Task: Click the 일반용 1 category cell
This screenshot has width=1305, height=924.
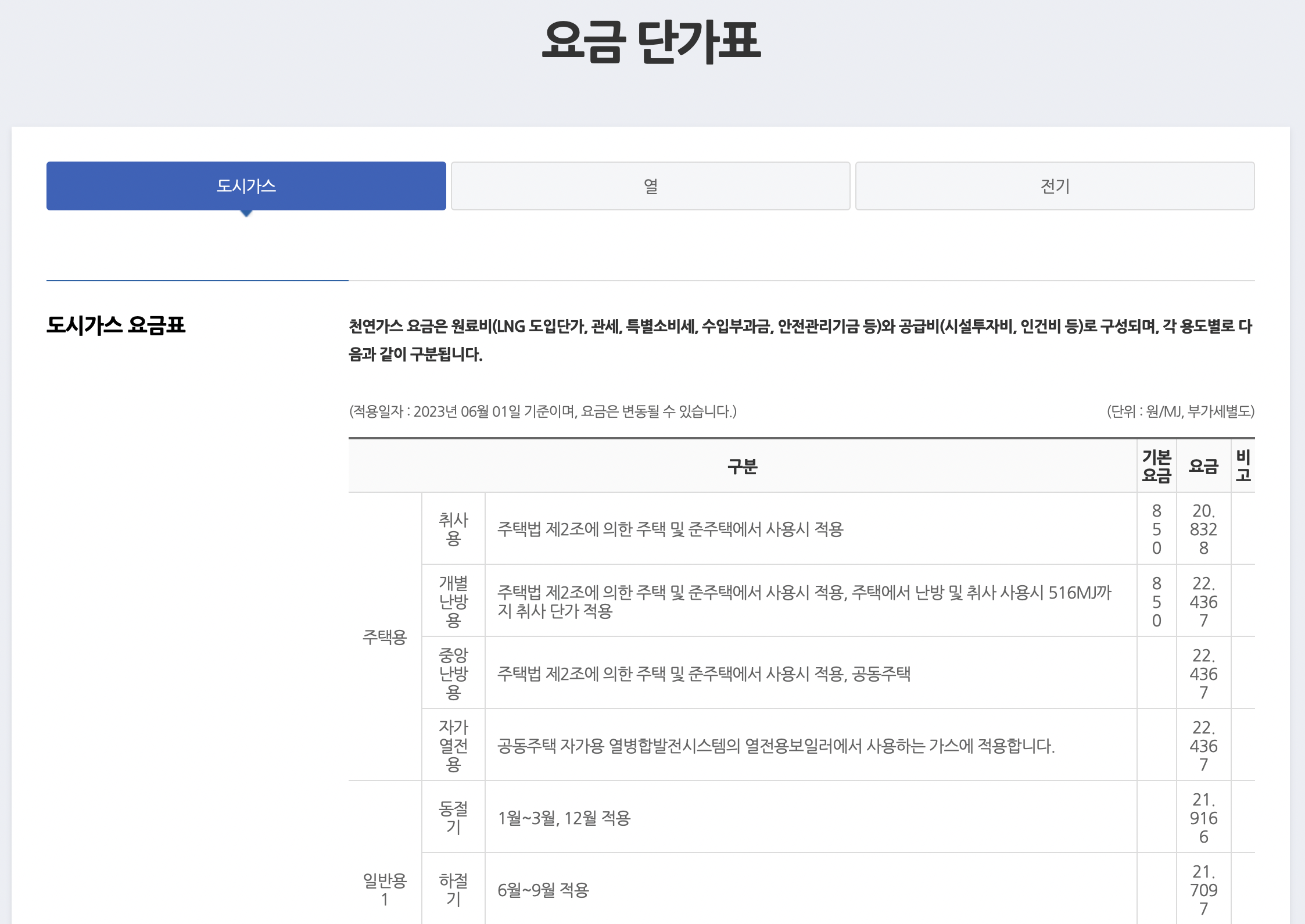Action: pos(384,889)
